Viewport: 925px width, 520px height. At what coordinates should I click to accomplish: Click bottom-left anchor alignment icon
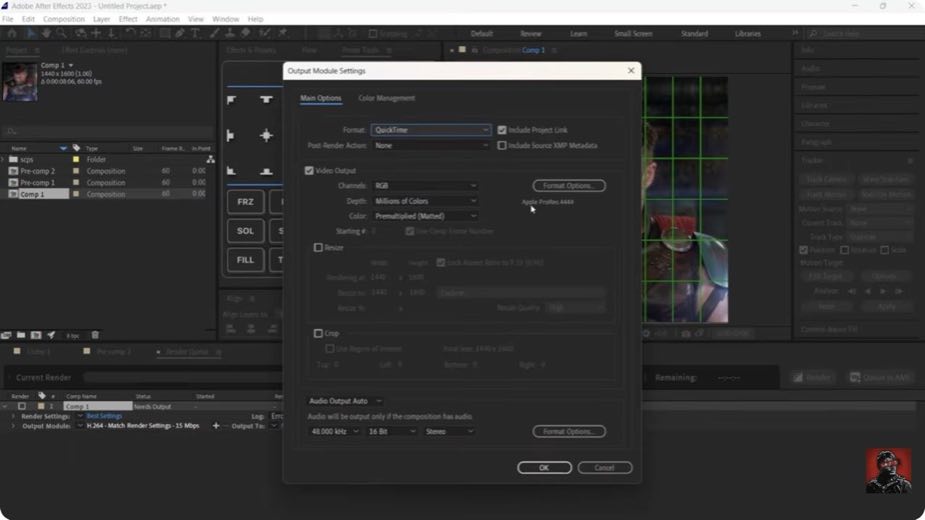231,171
